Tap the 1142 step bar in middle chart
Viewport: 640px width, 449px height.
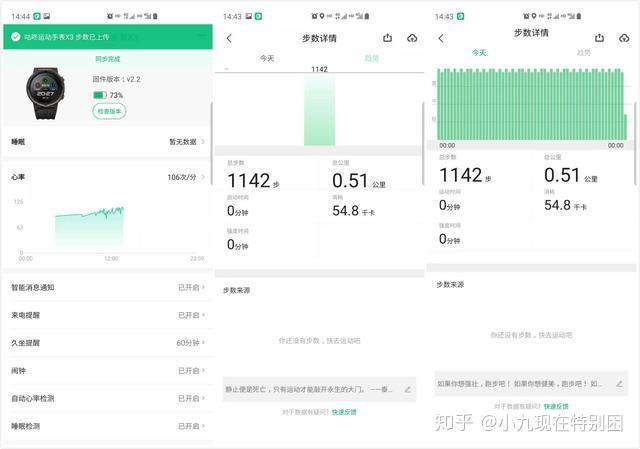coord(319,109)
